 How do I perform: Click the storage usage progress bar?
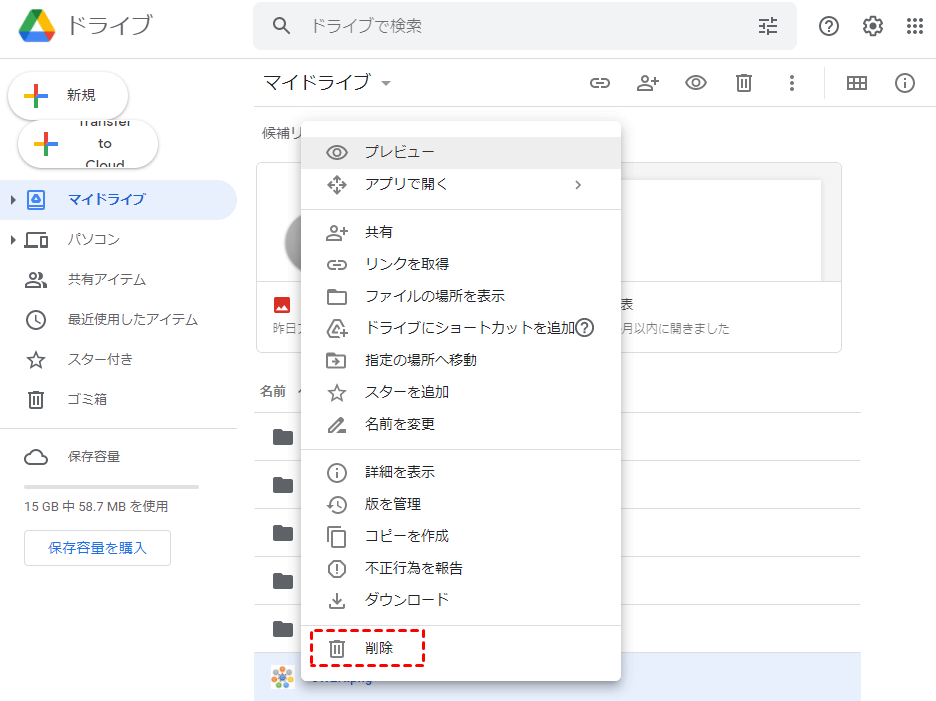111,487
